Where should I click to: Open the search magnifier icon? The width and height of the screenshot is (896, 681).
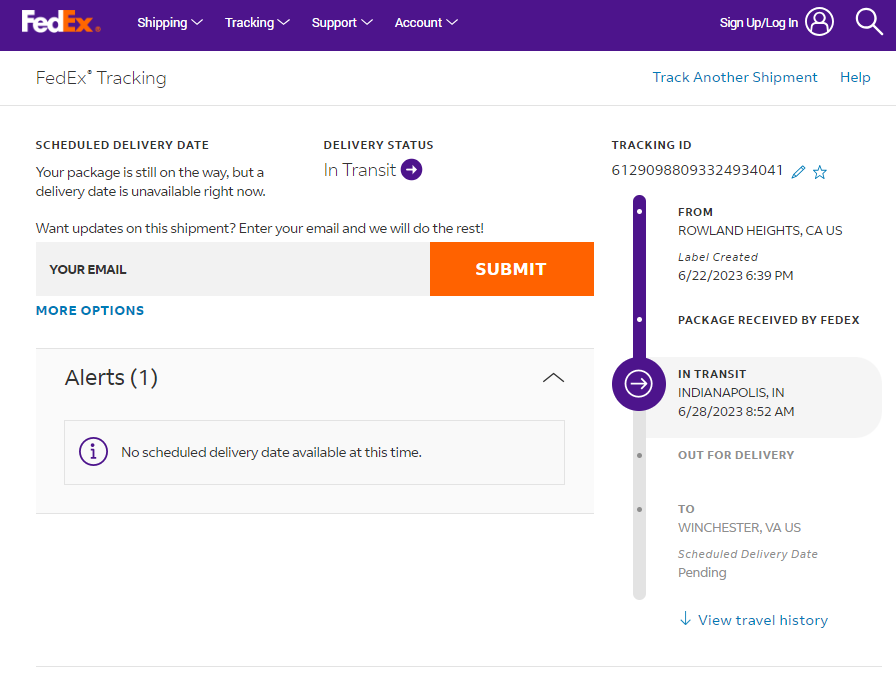(869, 22)
